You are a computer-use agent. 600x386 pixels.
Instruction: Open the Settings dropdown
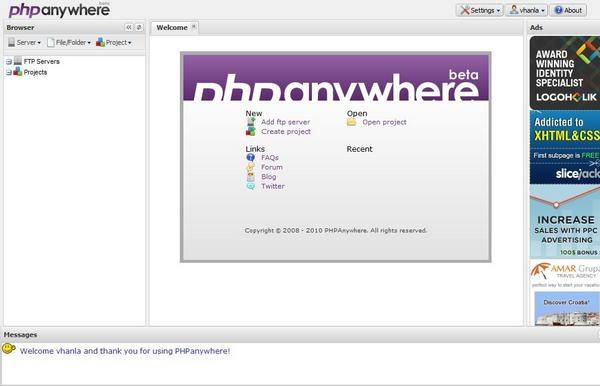480,10
